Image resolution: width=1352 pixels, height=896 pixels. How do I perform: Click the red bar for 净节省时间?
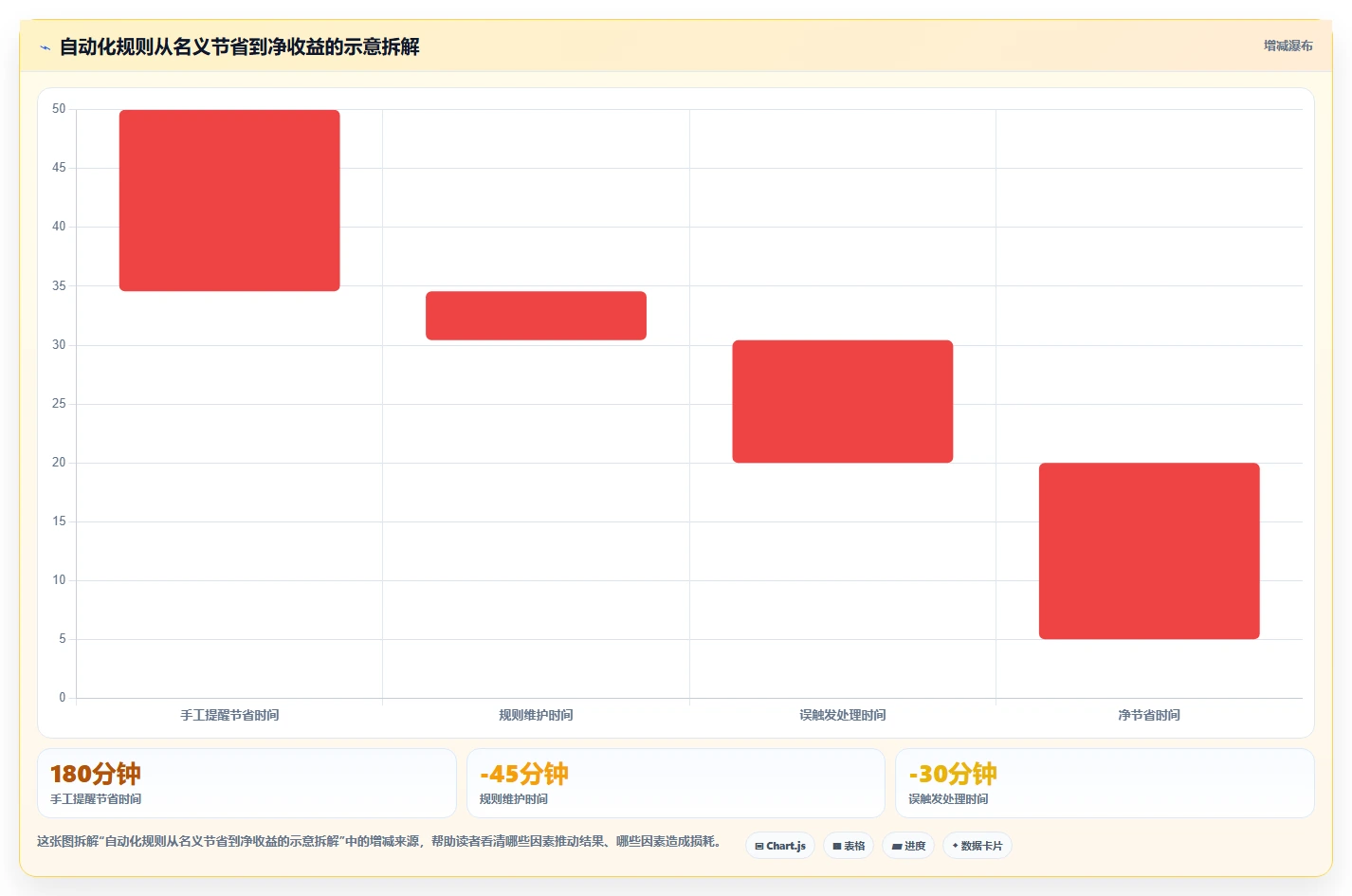[x=1149, y=551]
